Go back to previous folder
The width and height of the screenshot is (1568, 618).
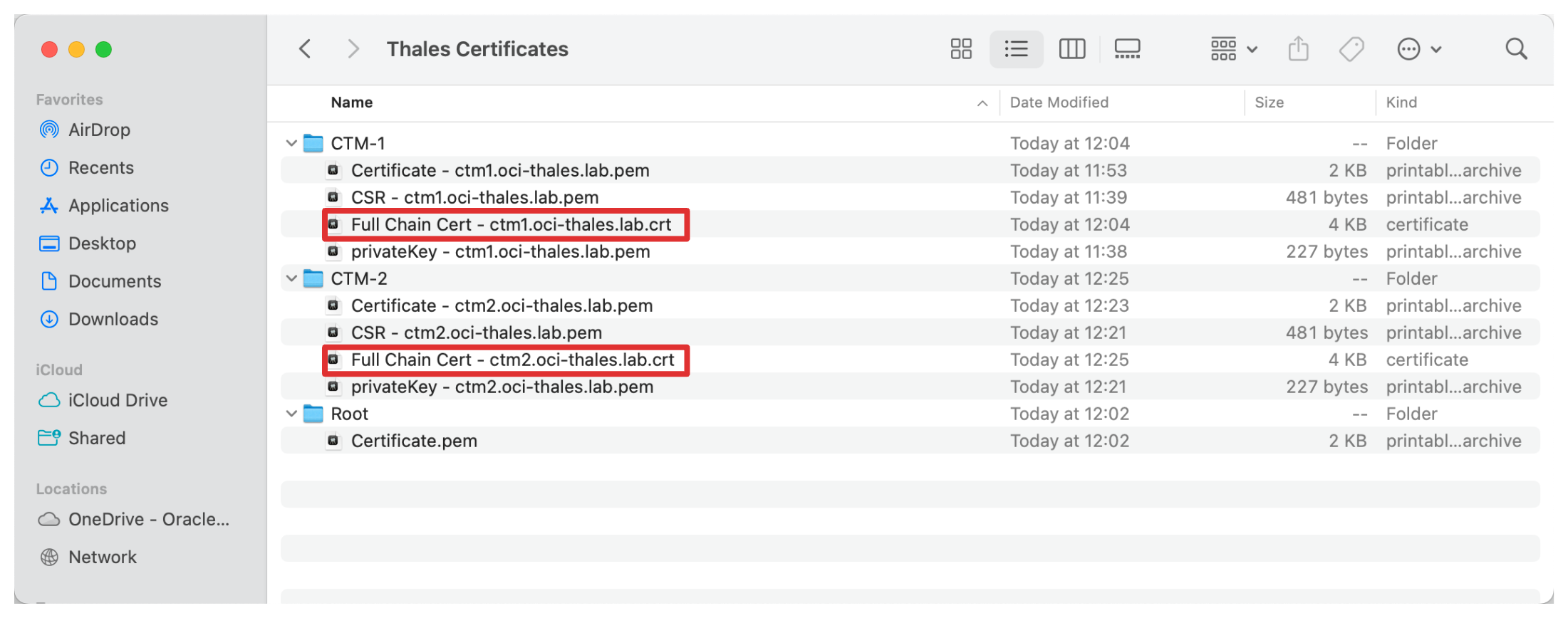[x=305, y=49]
